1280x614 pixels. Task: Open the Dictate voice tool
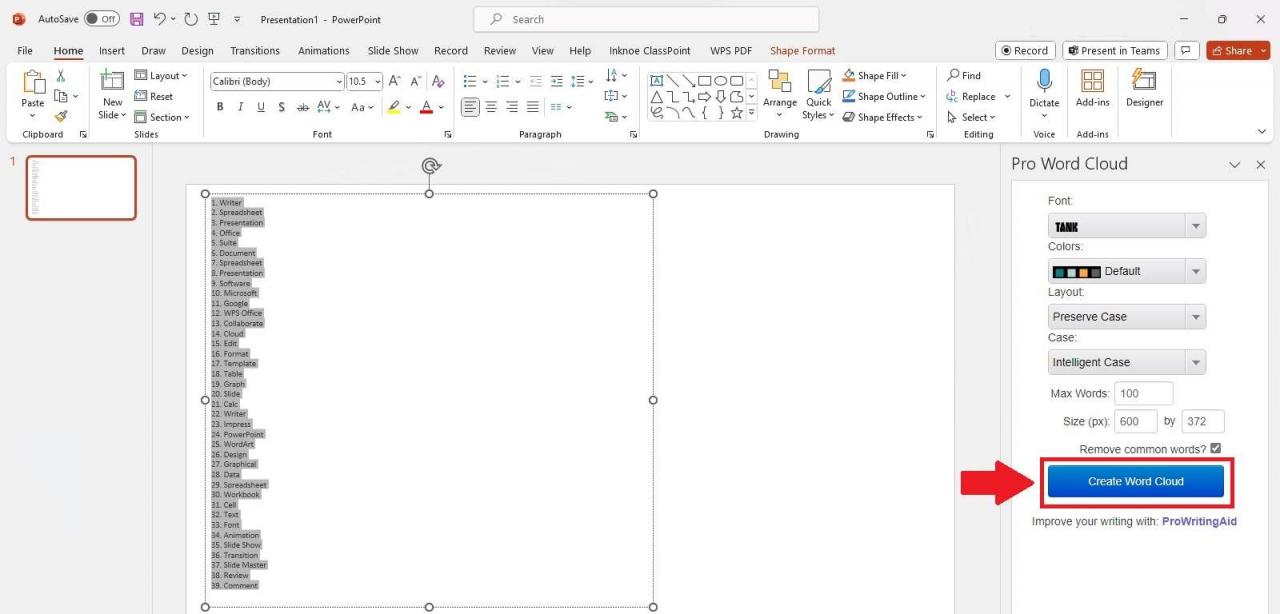(1044, 90)
